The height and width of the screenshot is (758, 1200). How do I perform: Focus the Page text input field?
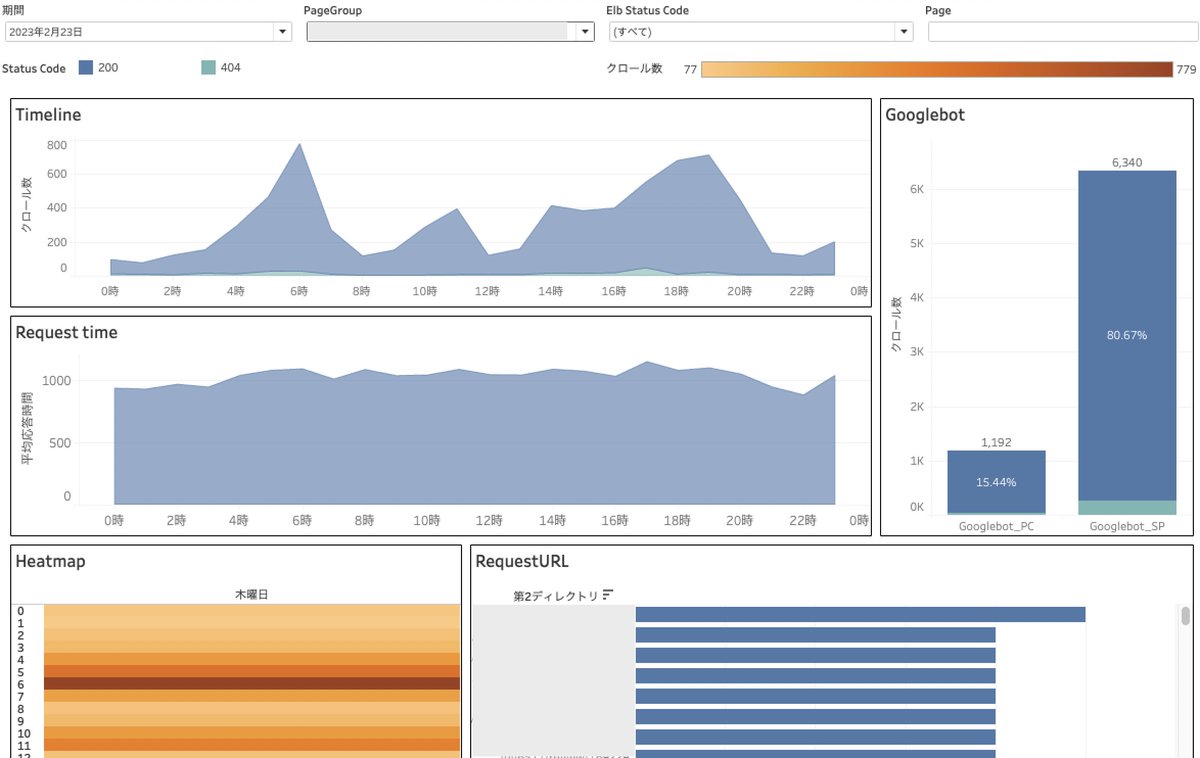point(1061,32)
